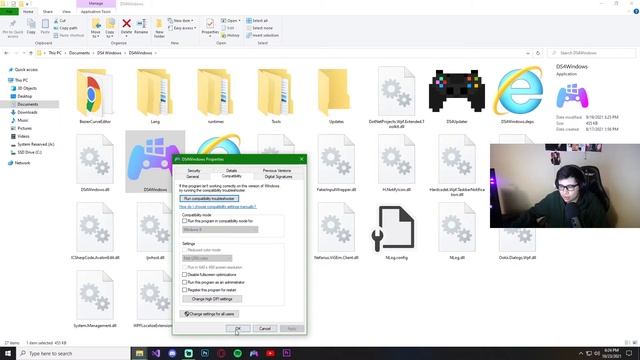The width and height of the screenshot is (640, 360).
Task: Open the address bar history dropdown
Action: tap(528, 53)
